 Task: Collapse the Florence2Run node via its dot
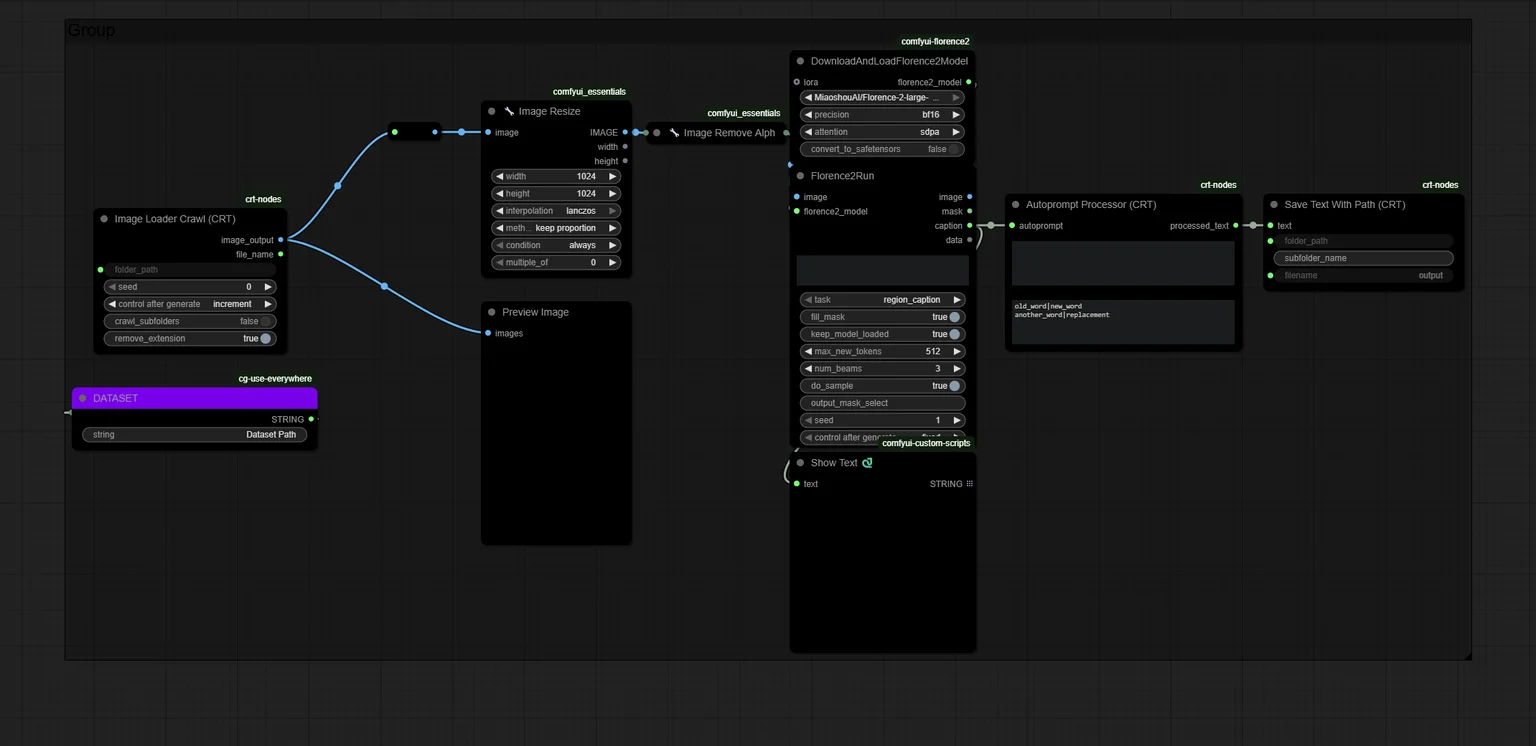tap(800, 176)
